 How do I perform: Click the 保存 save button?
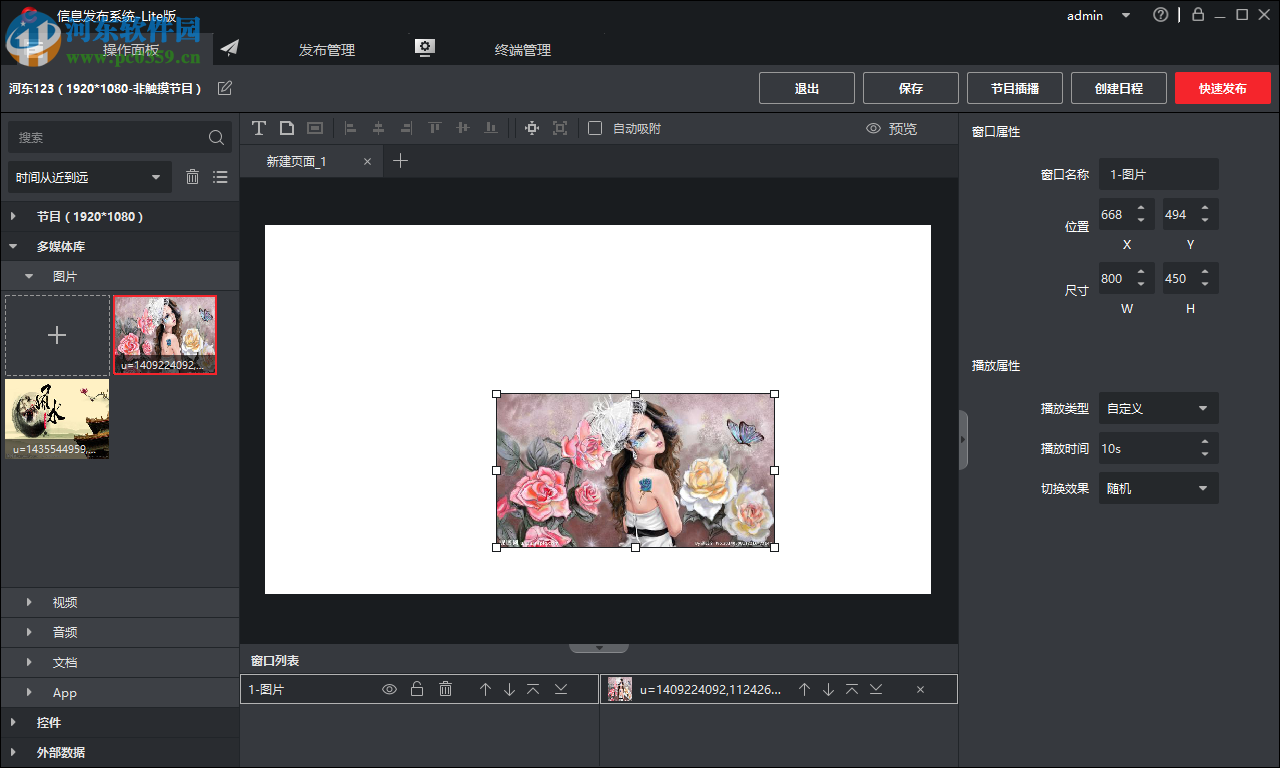pyautogui.click(x=910, y=88)
